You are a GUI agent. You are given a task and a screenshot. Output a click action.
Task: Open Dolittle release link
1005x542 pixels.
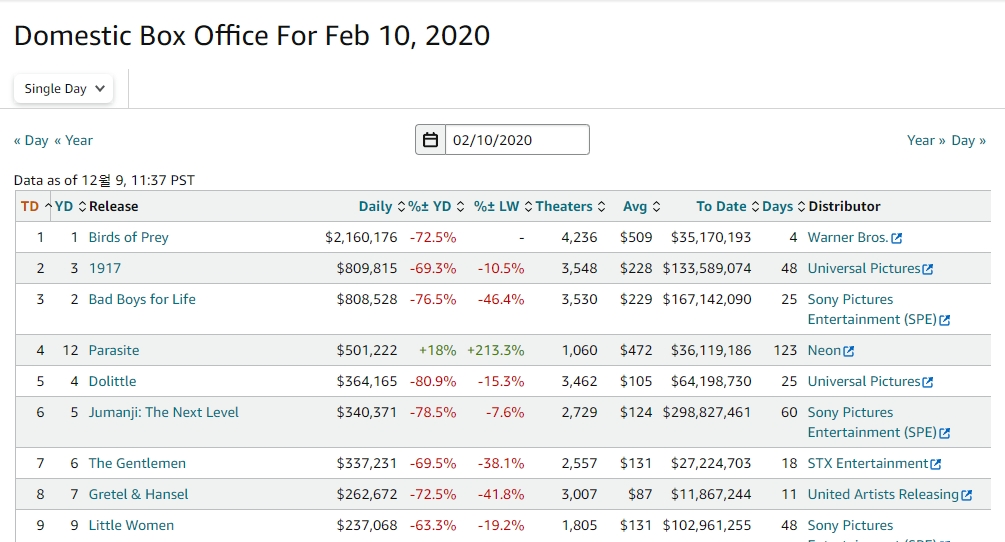point(112,381)
